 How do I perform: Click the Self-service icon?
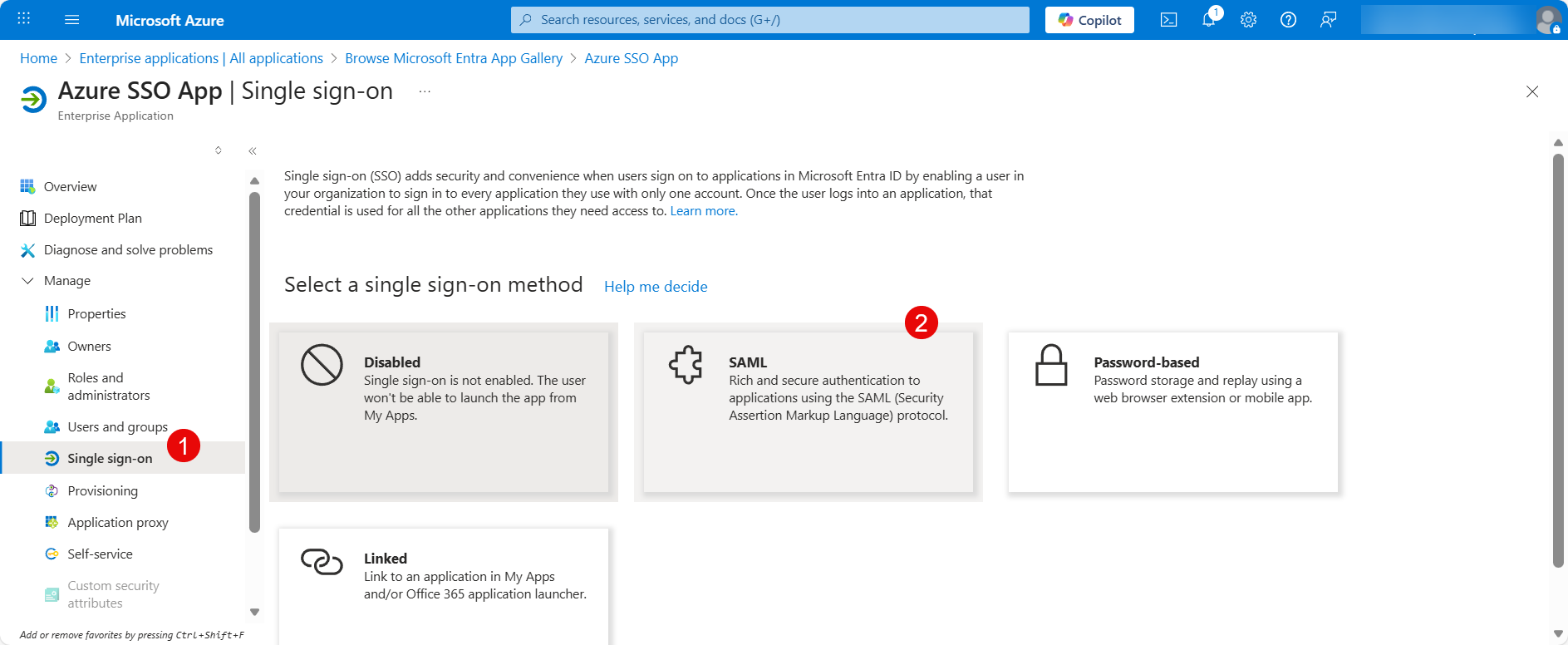pyautogui.click(x=52, y=554)
